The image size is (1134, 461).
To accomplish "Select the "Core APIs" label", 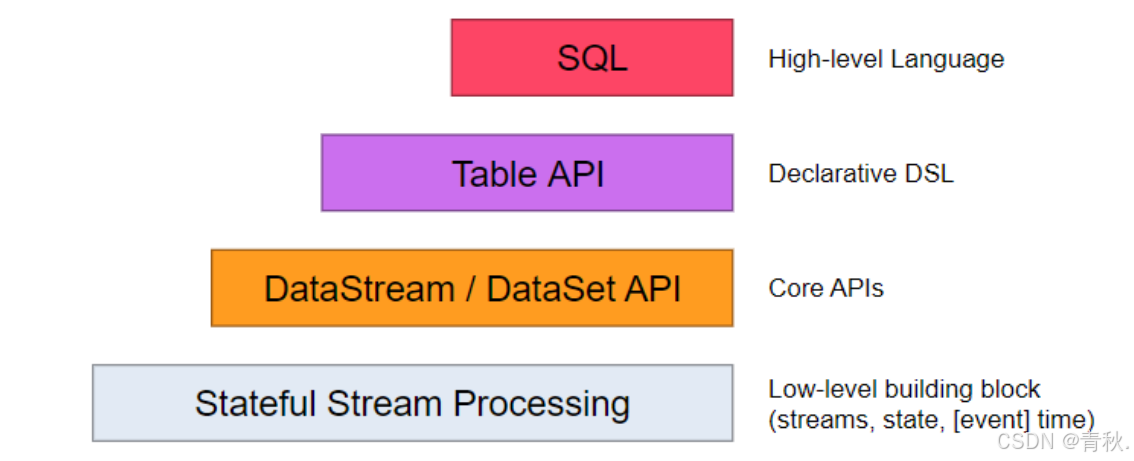I will (825, 289).
